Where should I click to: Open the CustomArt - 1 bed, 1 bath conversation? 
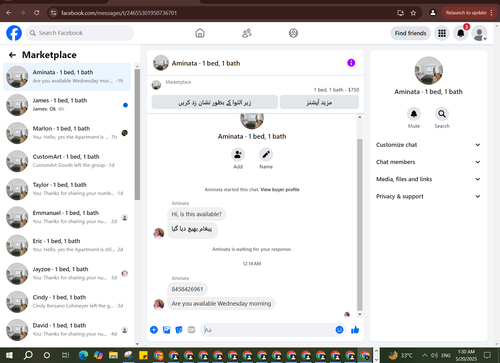point(67,161)
